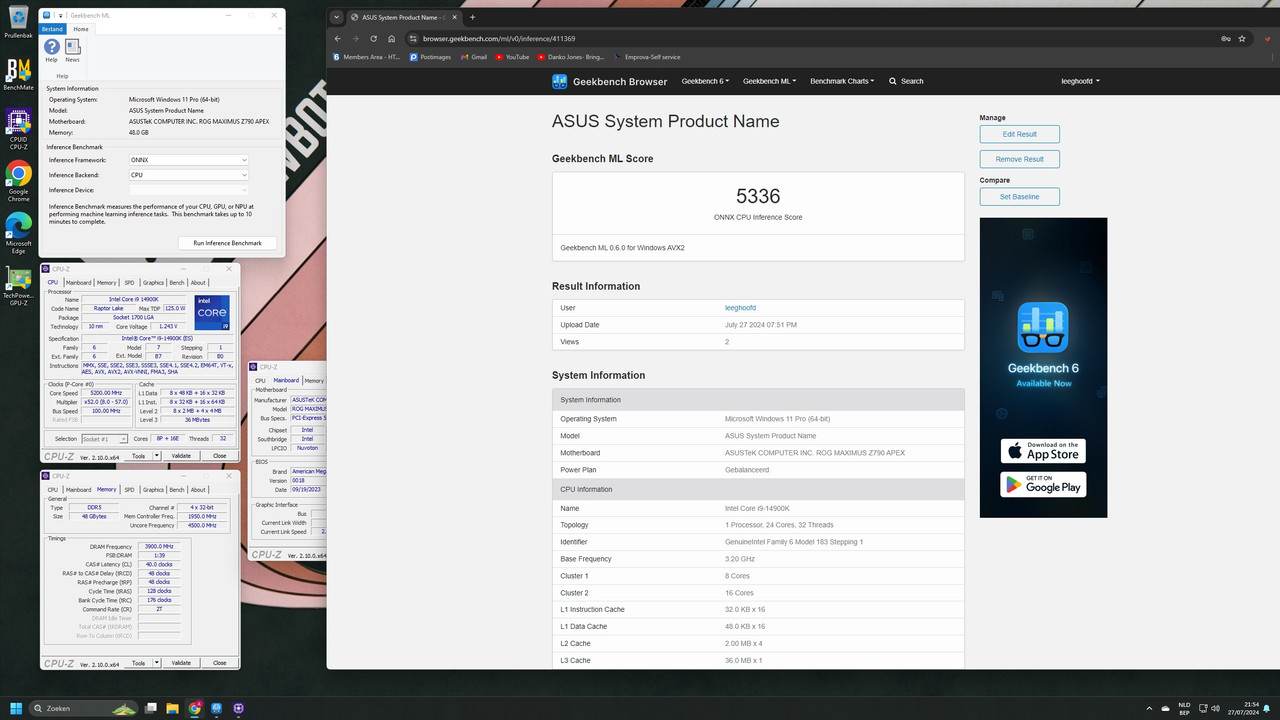The width and height of the screenshot is (1280, 720).
Task: Click the DRAM Frequency 3900.0 MHz value
Action: click(x=159, y=547)
